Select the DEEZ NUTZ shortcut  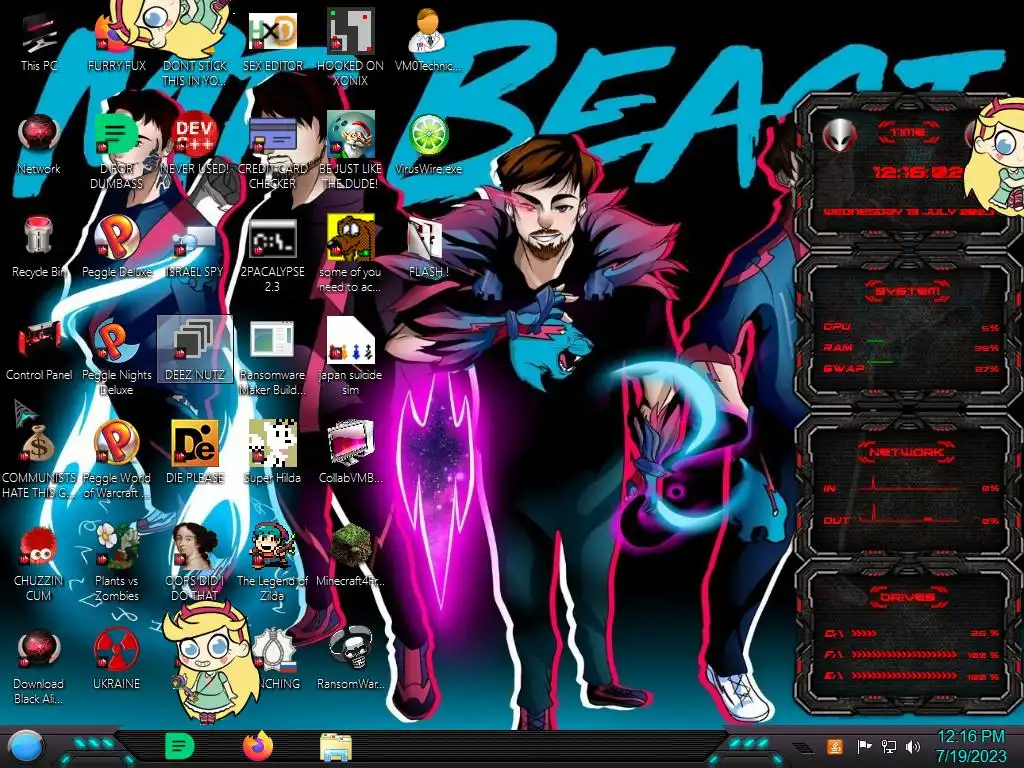coord(195,349)
